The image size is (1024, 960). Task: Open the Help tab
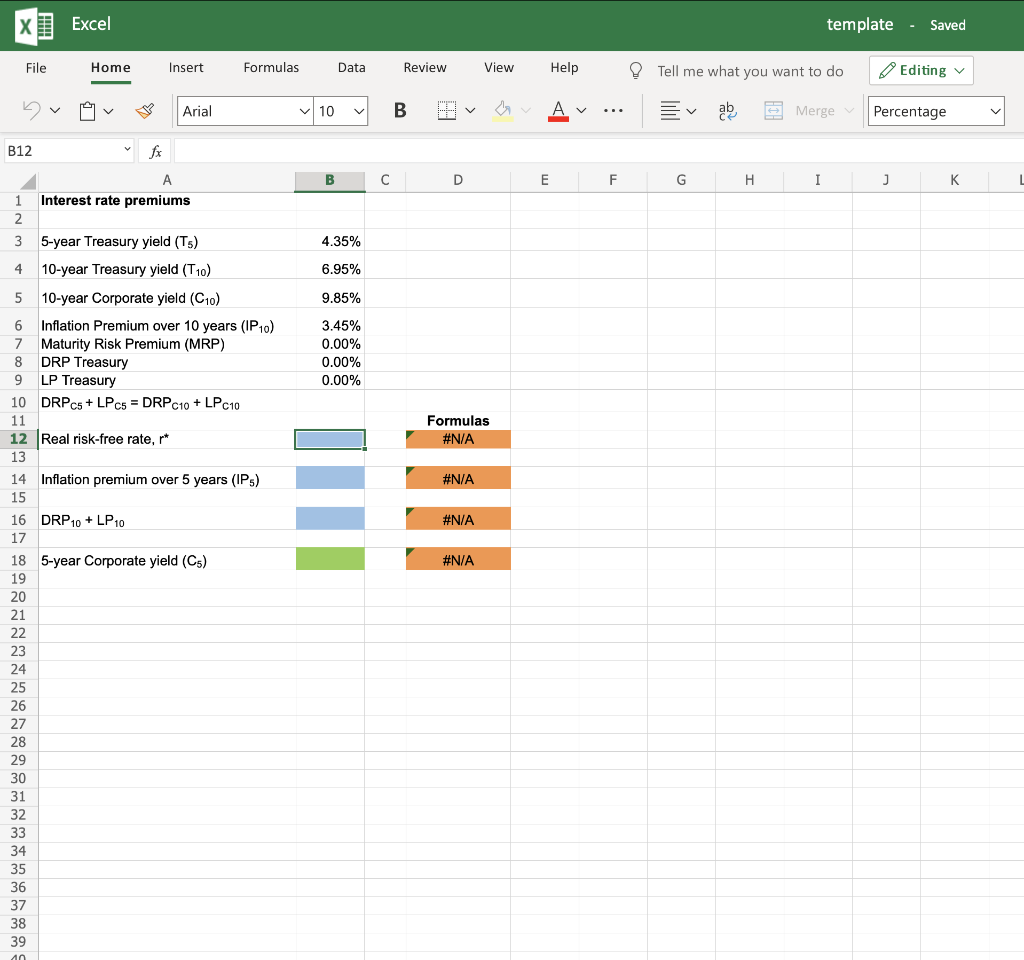pyautogui.click(x=564, y=68)
